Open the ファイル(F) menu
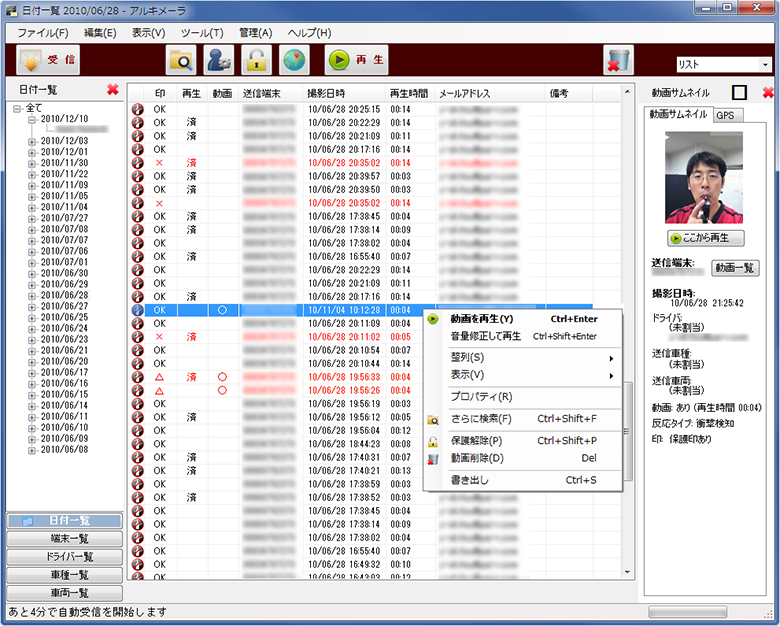 tap(43, 33)
